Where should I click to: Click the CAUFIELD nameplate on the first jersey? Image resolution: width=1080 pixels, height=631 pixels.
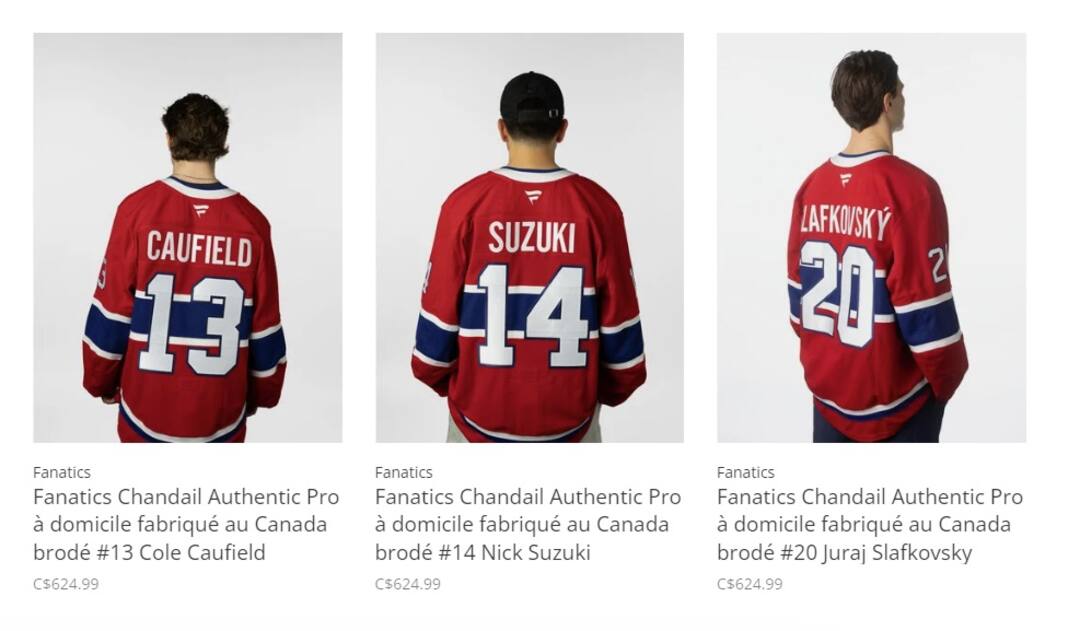(199, 248)
